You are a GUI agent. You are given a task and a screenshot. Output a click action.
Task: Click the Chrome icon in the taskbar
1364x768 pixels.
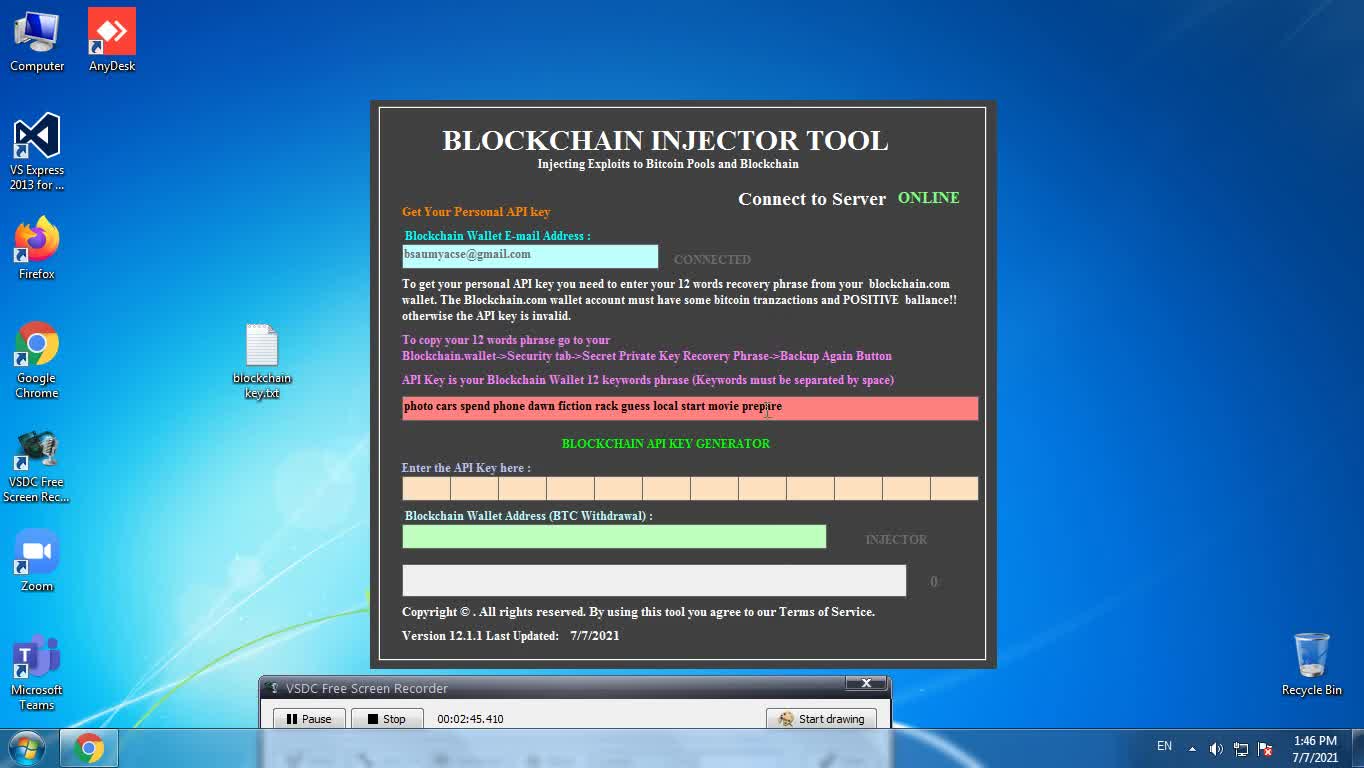point(89,748)
